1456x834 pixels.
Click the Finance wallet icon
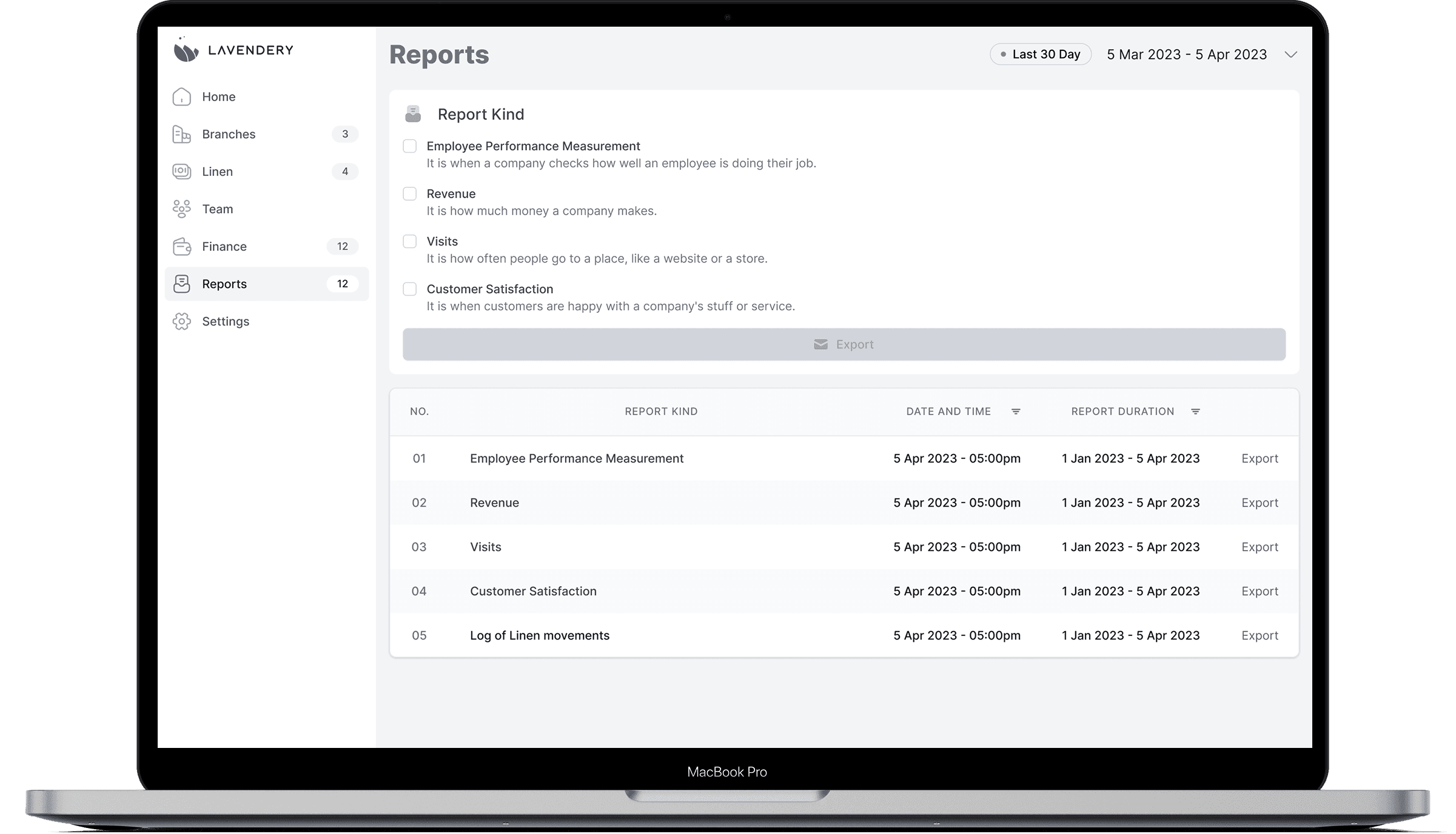(x=181, y=247)
